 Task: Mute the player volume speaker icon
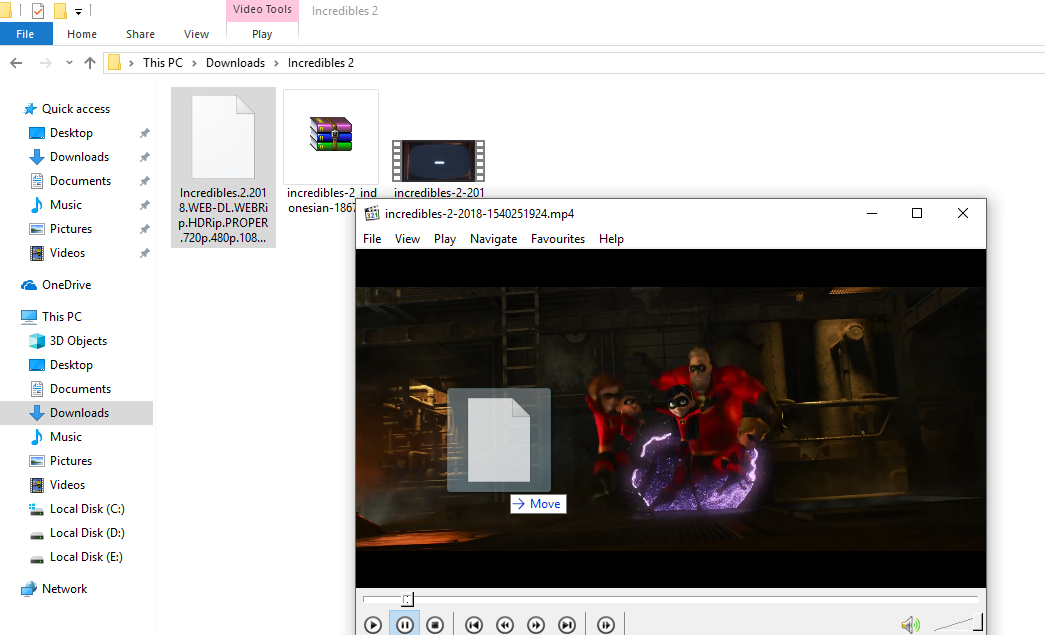coord(910,624)
